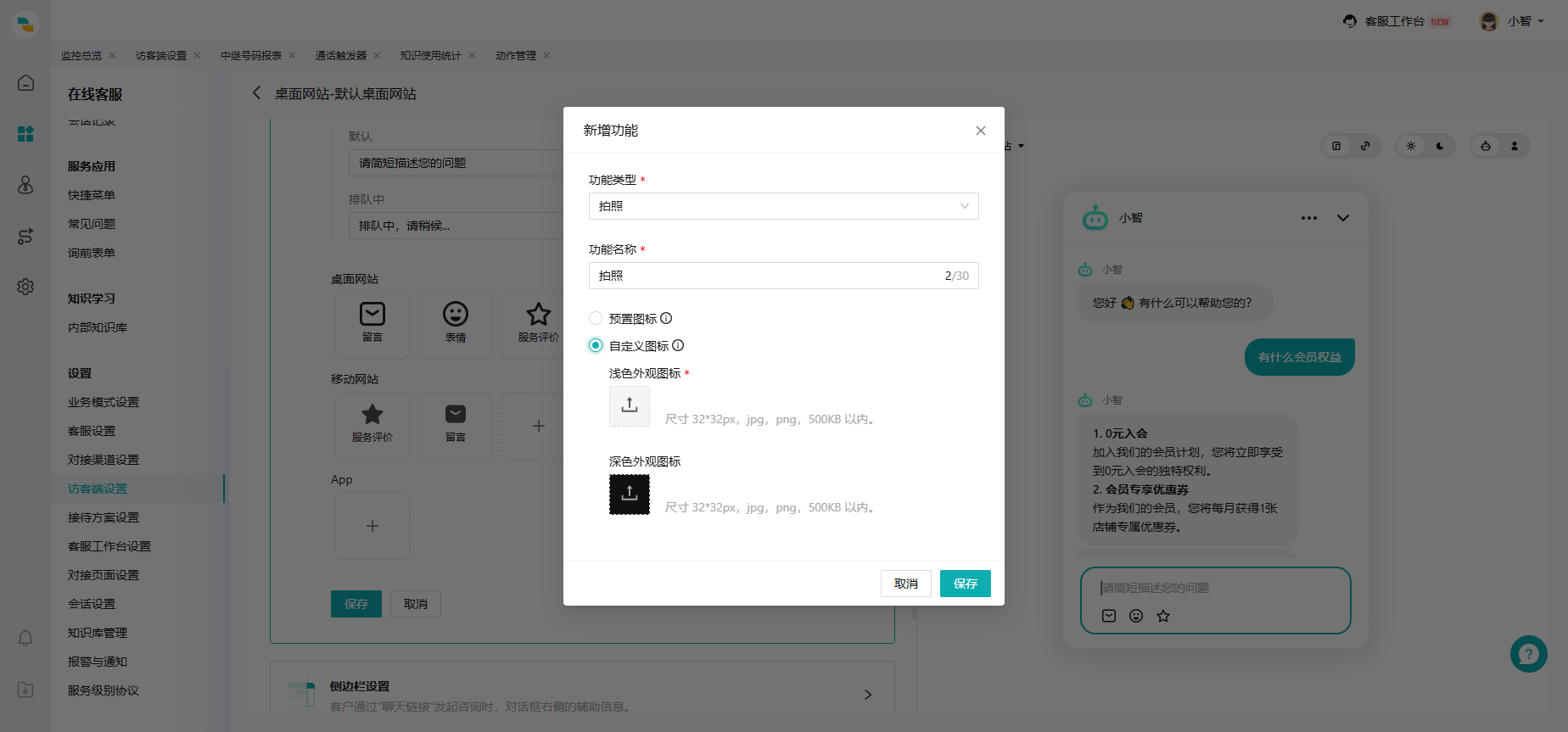Switch to the 中继号码报表 tab
The width and height of the screenshot is (1568, 732).
[251, 55]
